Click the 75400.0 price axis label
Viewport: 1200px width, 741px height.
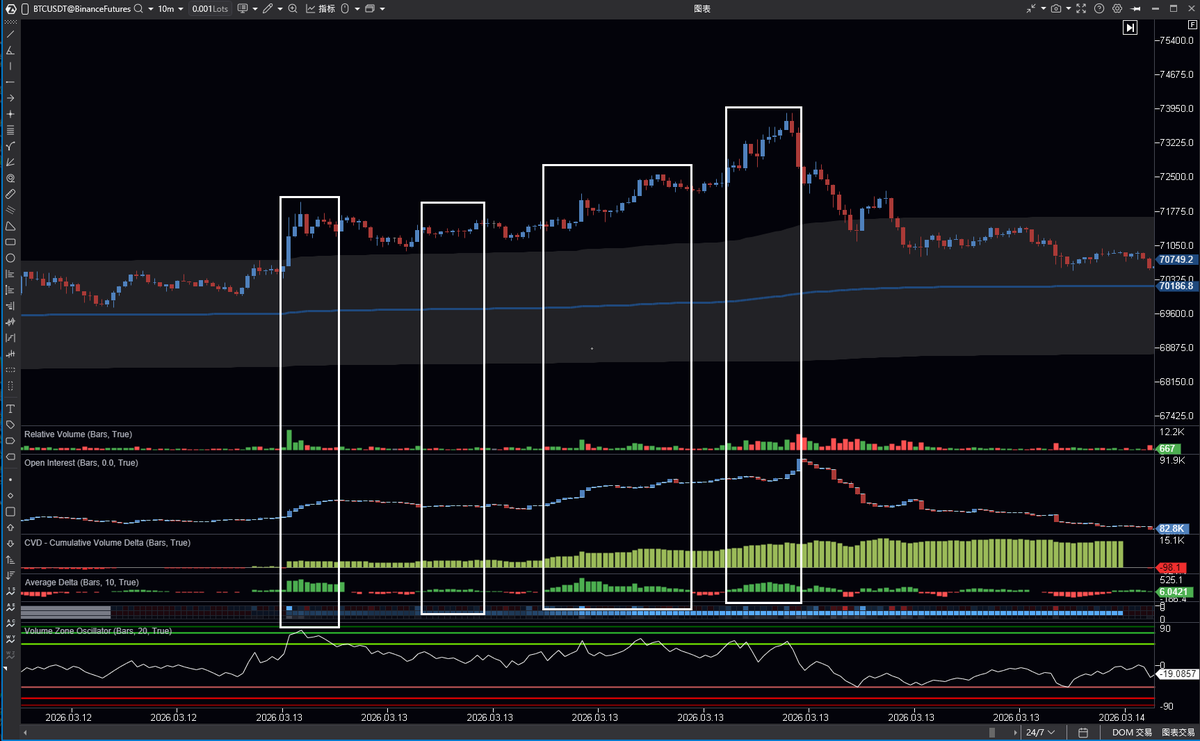click(1177, 40)
